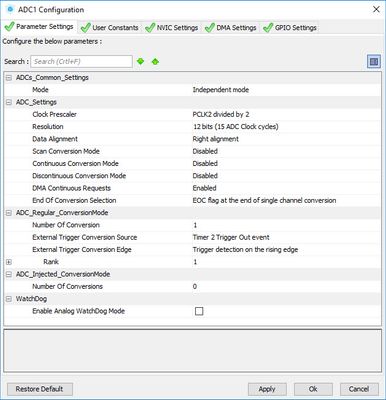The height and width of the screenshot is (400, 386).
Task: Click the Apply button
Action: pyautogui.click(x=267, y=389)
